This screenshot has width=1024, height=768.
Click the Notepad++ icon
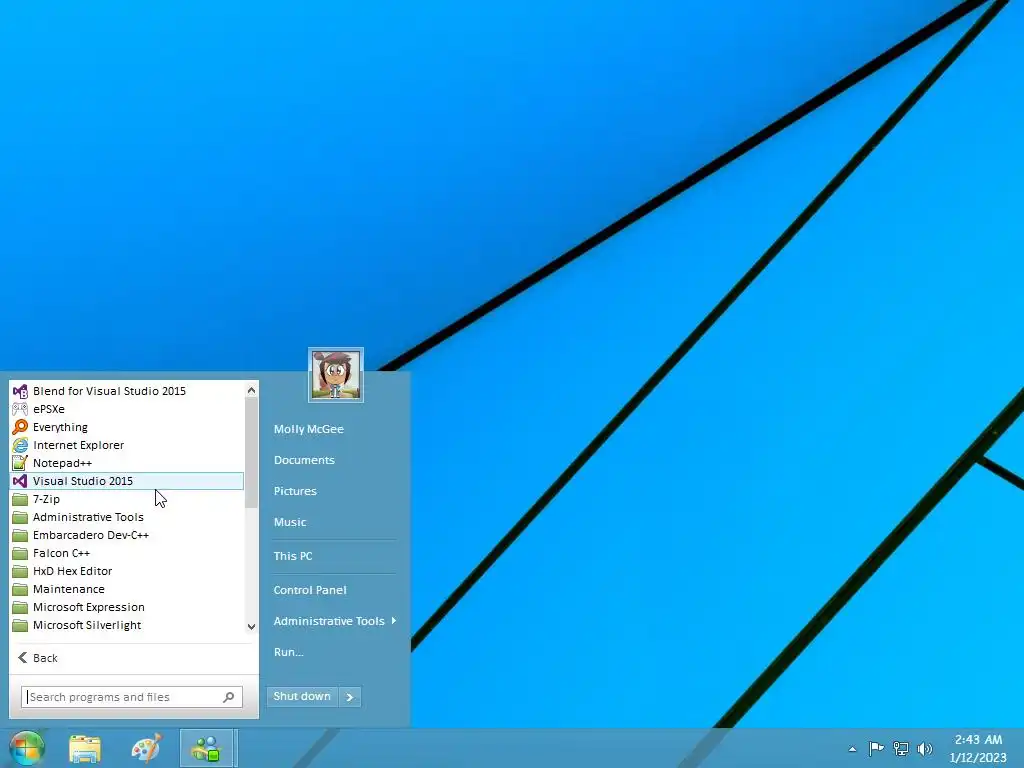pos(20,463)
